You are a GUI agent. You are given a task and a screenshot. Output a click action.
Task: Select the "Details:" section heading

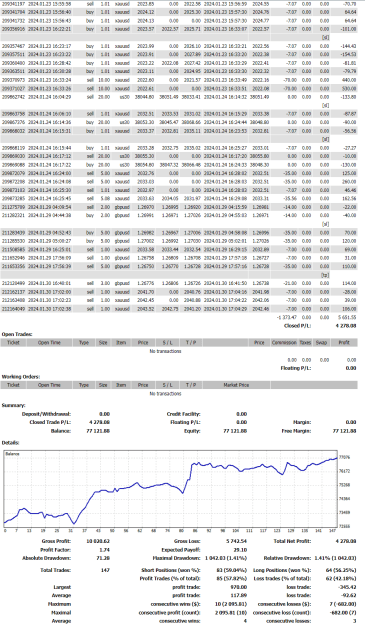click(x=10, y=442)
